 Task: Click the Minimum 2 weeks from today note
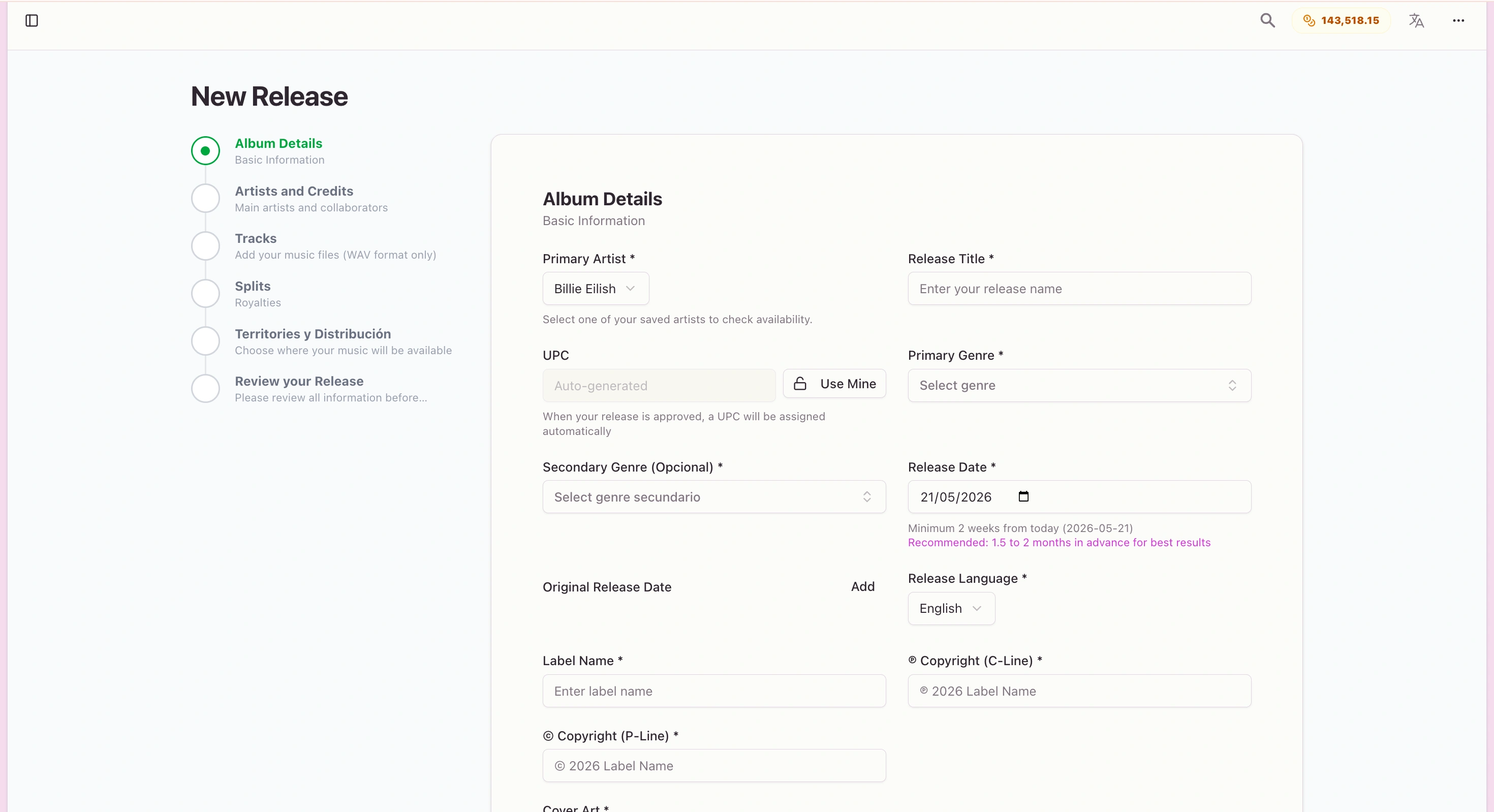point(1020,528)
